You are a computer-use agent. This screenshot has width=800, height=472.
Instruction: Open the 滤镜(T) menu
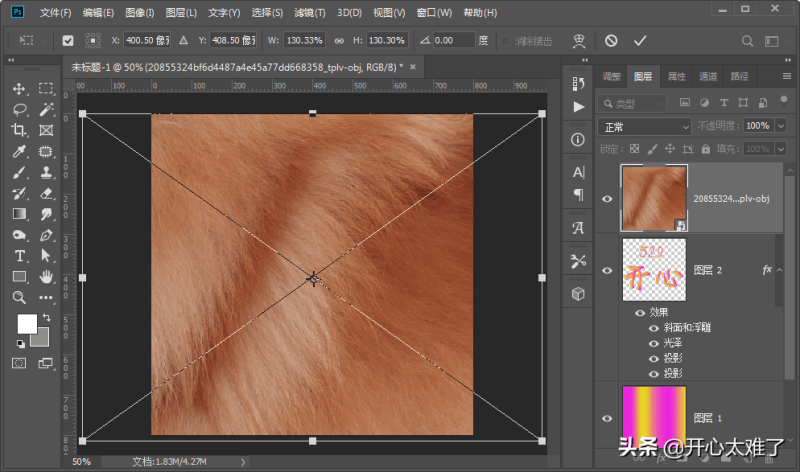point(312,14)
